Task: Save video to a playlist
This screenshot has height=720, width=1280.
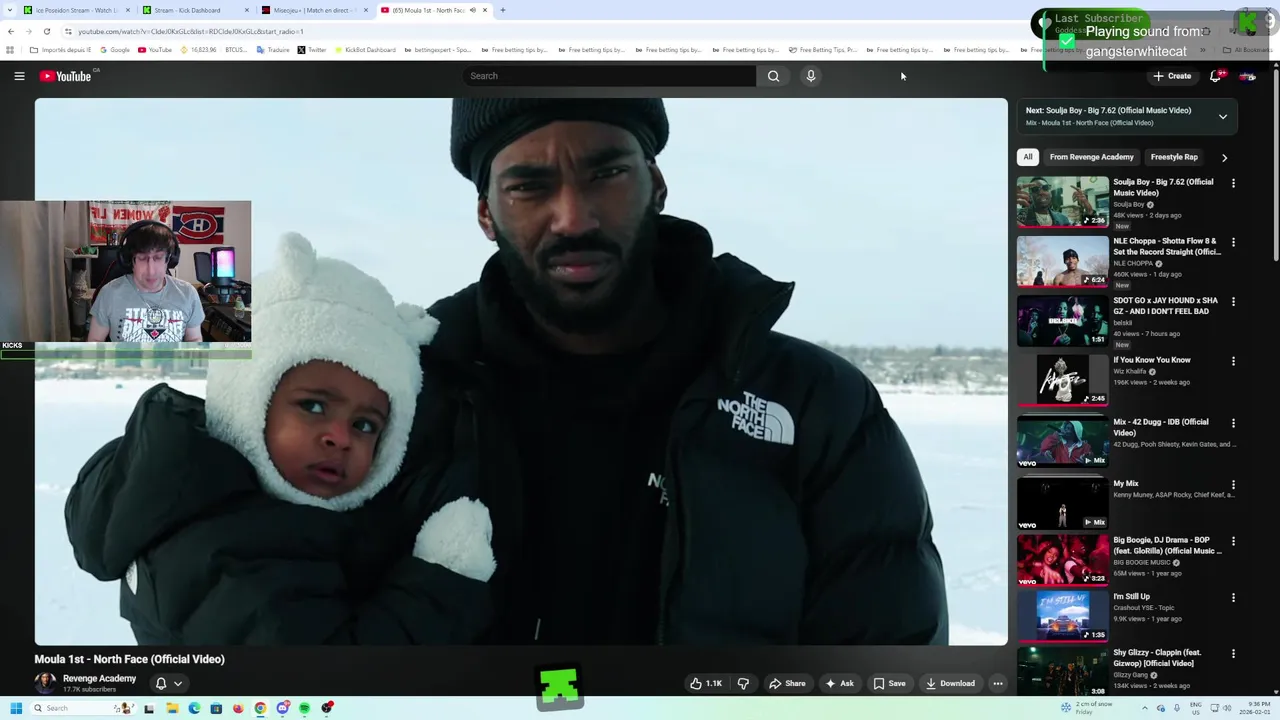Action: coord(890,684)
